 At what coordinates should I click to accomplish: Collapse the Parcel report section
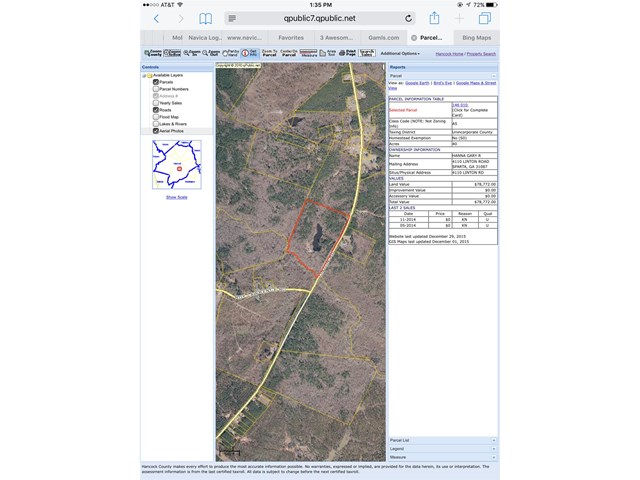point(493,76)
